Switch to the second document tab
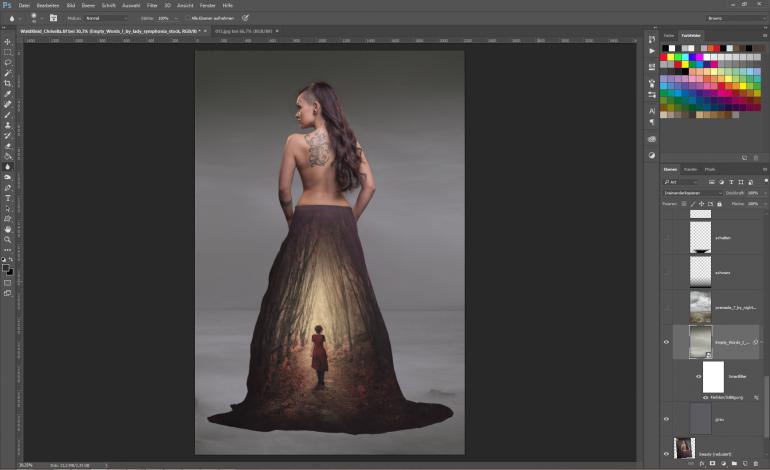This screenshot has width=770, height=470. click(x=244, y=31)
